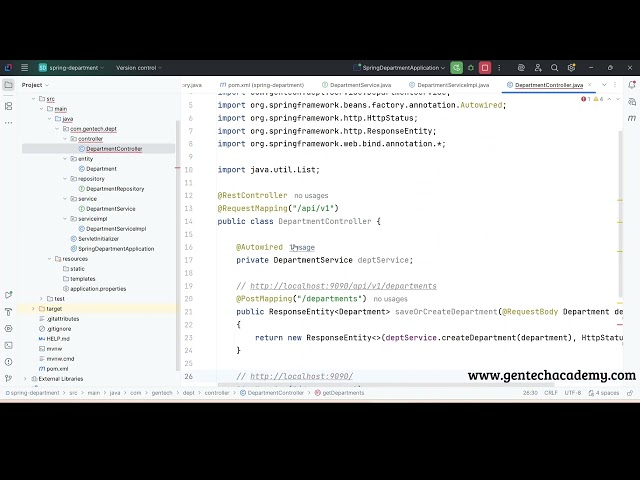Click getDepartments breadcrumb item
Screen dimensions: 640x480
click(340, 393)
